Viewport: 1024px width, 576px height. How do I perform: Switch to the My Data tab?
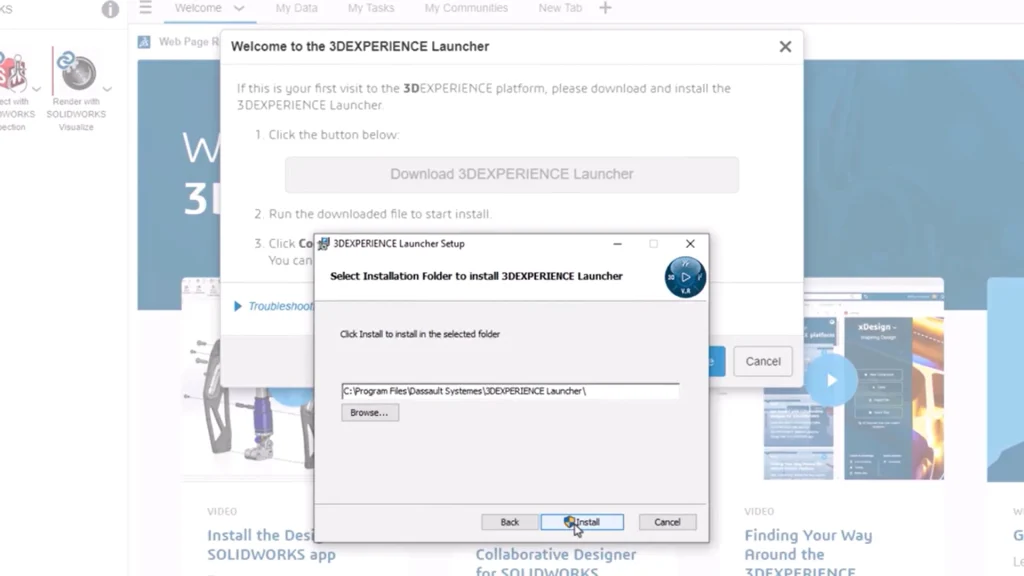coord(296,8)
